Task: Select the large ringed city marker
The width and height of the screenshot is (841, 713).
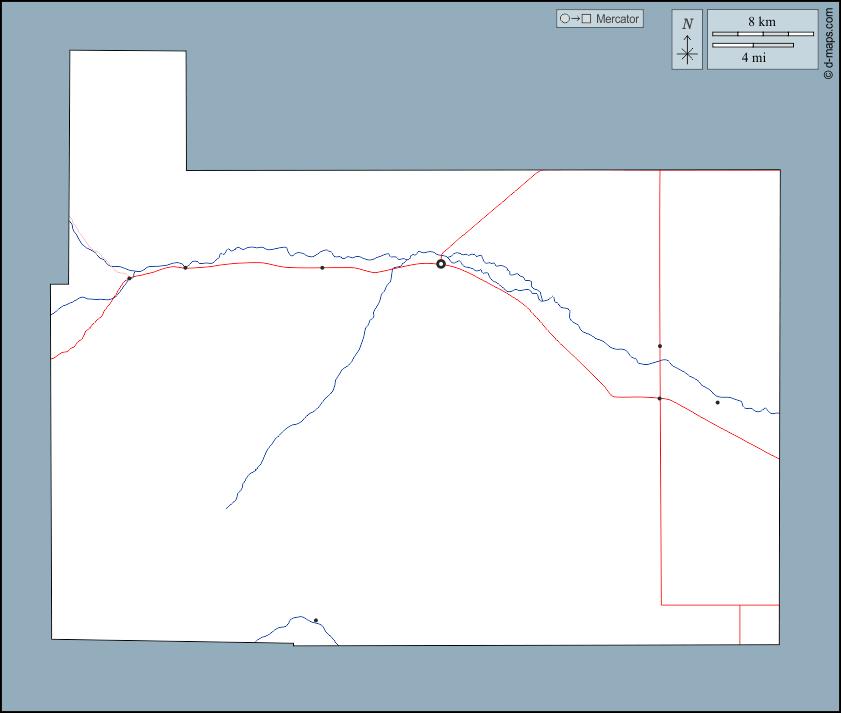Action: (441, 264)
